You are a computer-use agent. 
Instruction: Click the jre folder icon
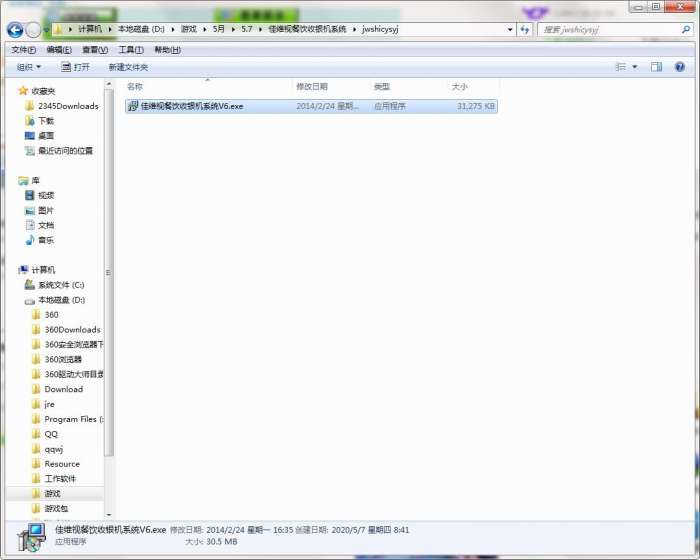37,404
